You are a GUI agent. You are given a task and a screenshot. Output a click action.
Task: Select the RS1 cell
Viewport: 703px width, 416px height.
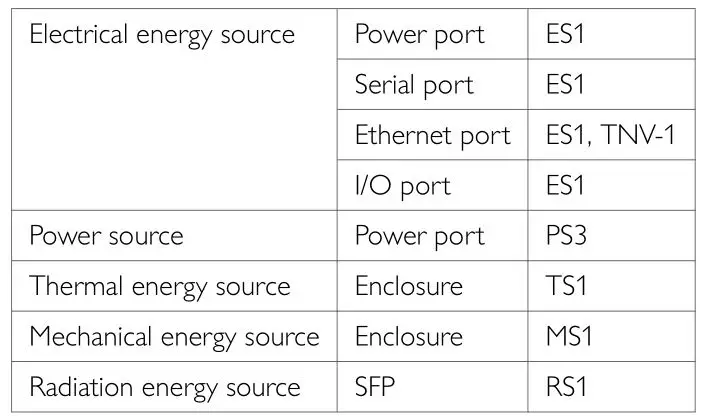(x=565, y=387)
